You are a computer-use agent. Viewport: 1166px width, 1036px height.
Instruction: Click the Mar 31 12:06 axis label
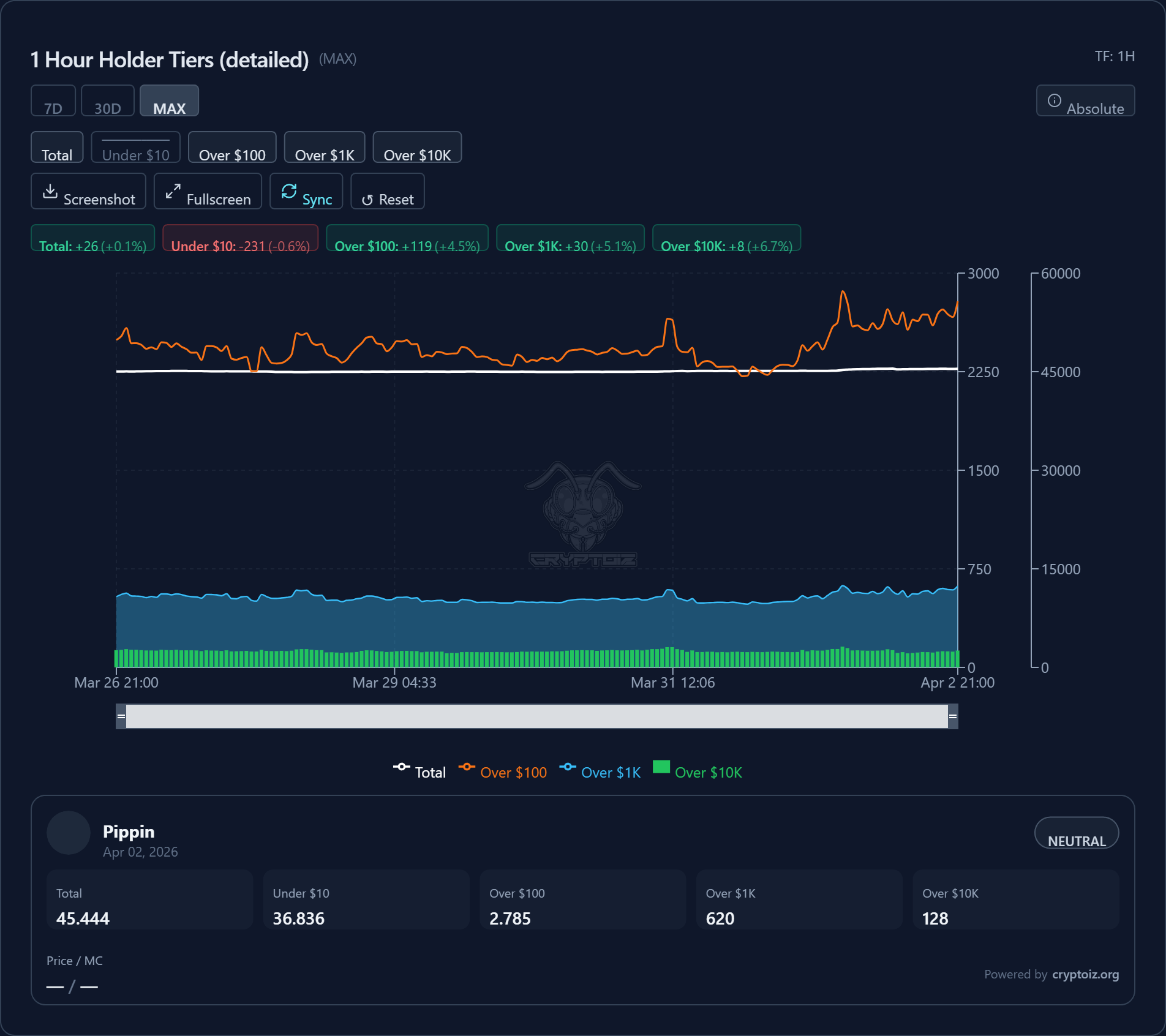(673, 683)
